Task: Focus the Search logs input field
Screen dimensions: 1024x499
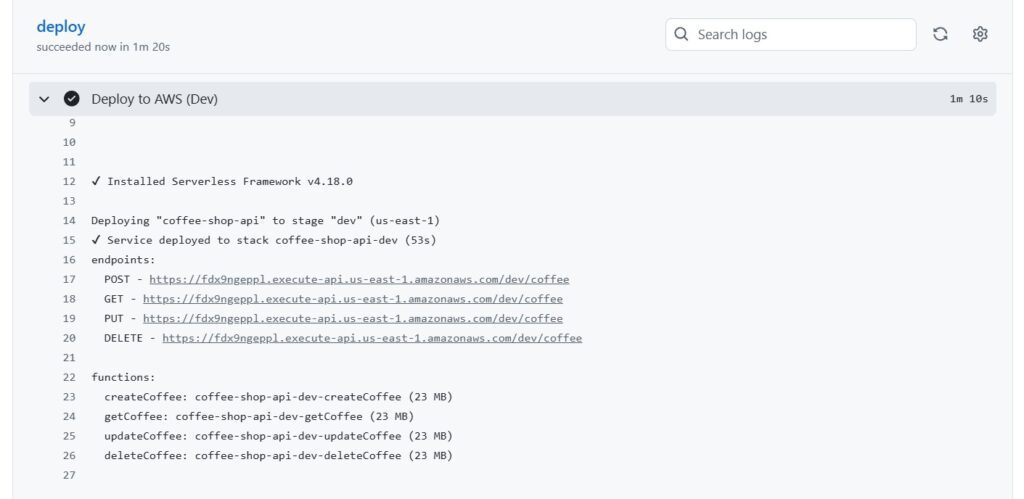Action: [790, 35]
